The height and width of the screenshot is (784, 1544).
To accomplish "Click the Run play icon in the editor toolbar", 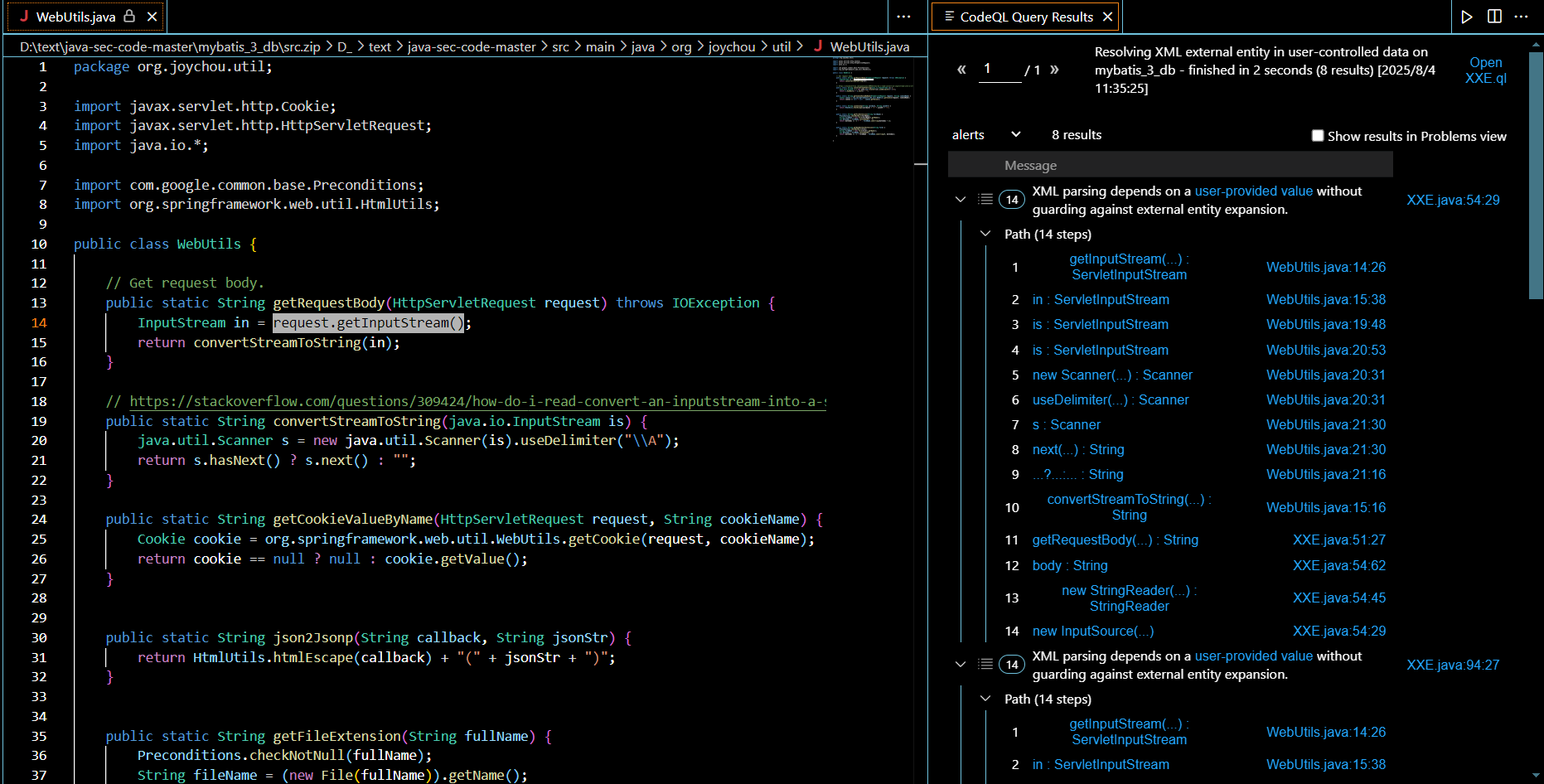I will click(1466, 17).
